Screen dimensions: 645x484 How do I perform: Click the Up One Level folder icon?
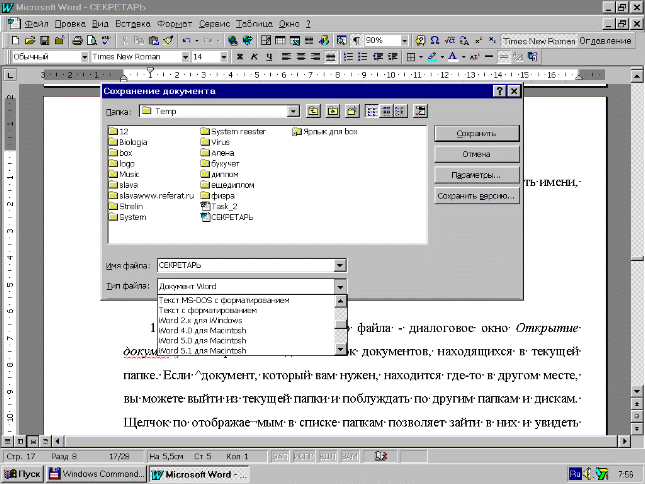click(313, 111)
